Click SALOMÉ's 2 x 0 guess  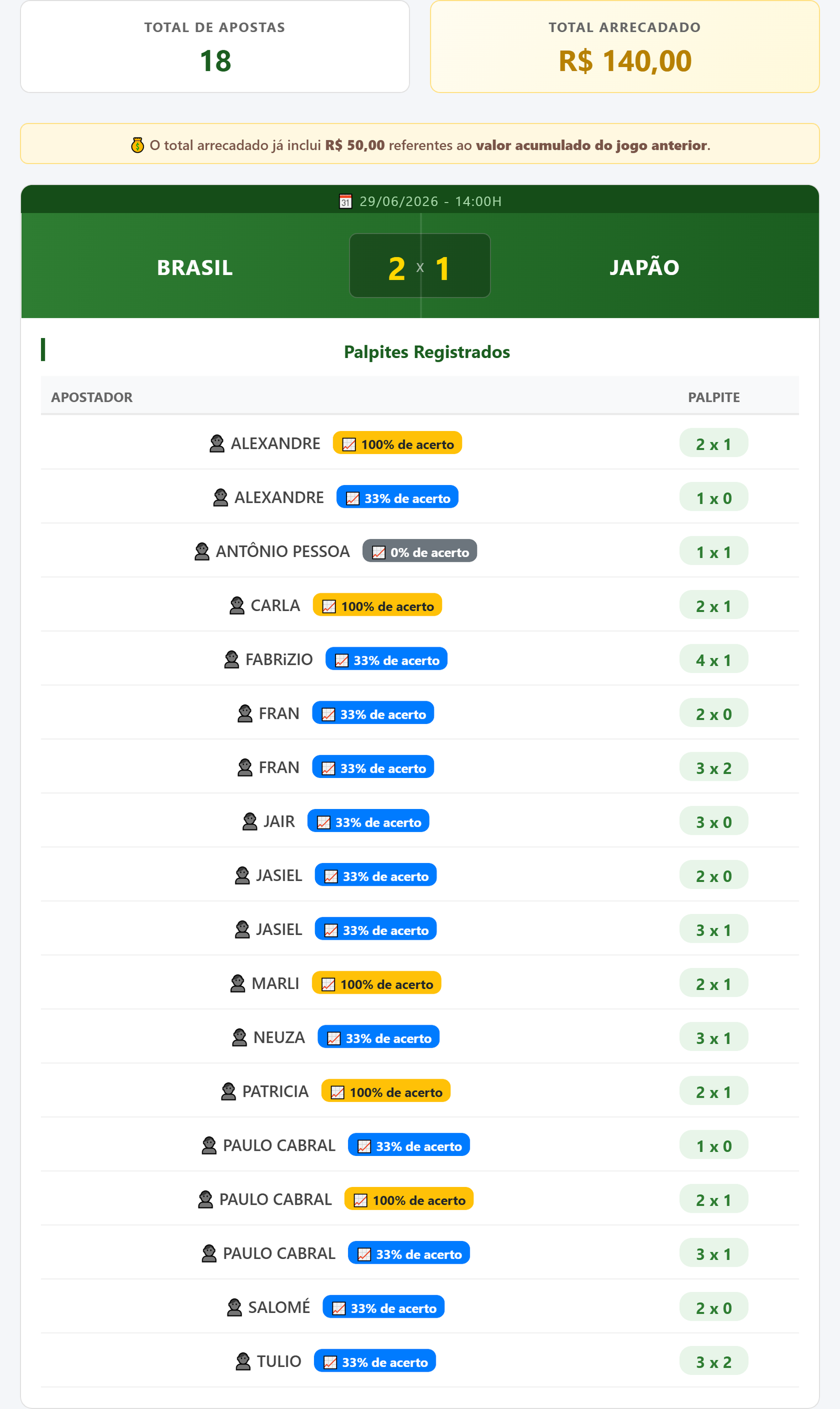pos(714,1308)
